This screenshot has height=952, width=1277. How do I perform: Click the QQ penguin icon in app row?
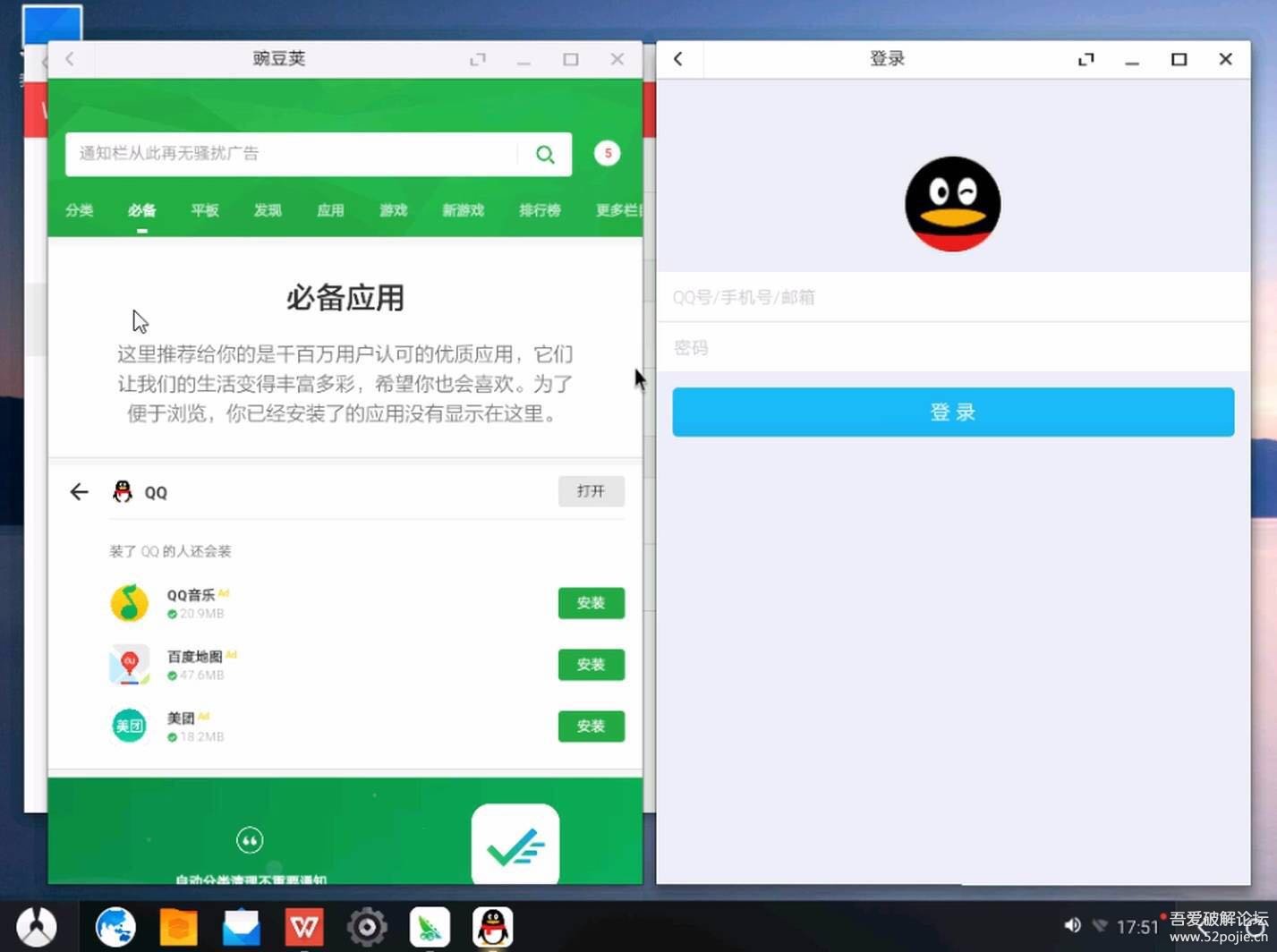coord(123,491)
